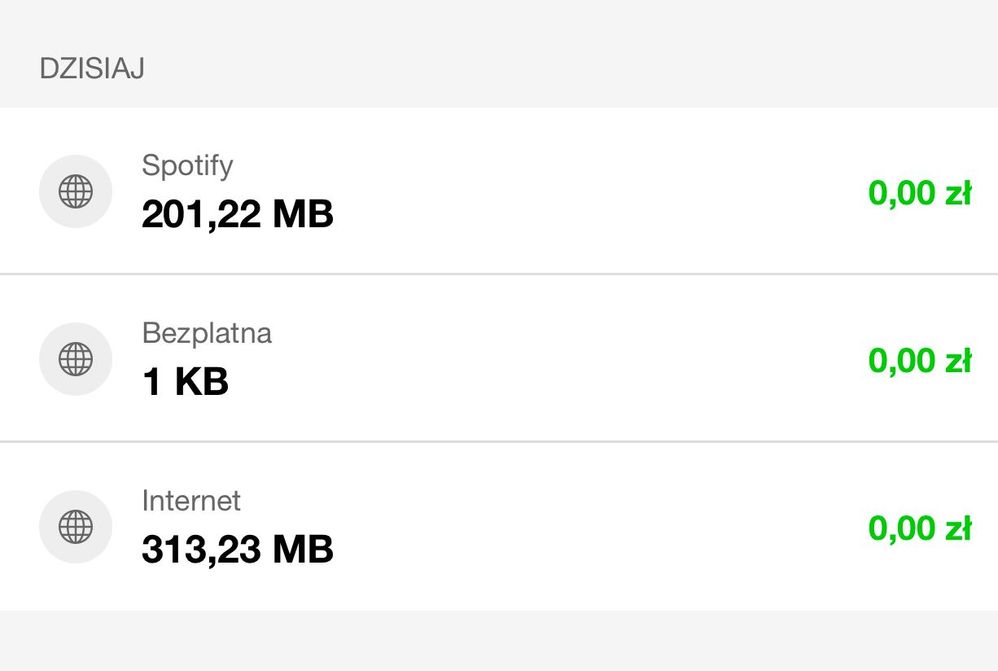This screenshot has width=998, height=671.
Task: Click the green 0,00 zł for Bezplatna
Action: pyautogui.click(x=919, y=360)
